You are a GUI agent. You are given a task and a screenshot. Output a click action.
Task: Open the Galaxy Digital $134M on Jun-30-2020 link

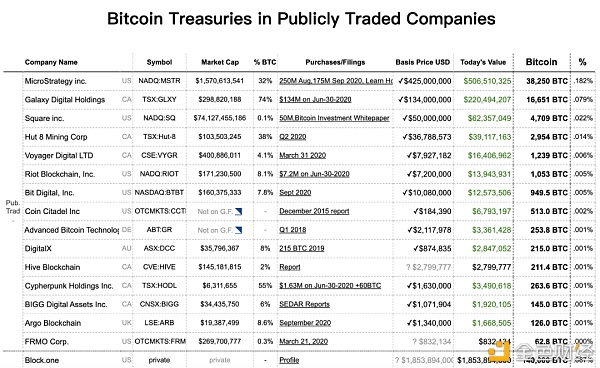[315, 99]
